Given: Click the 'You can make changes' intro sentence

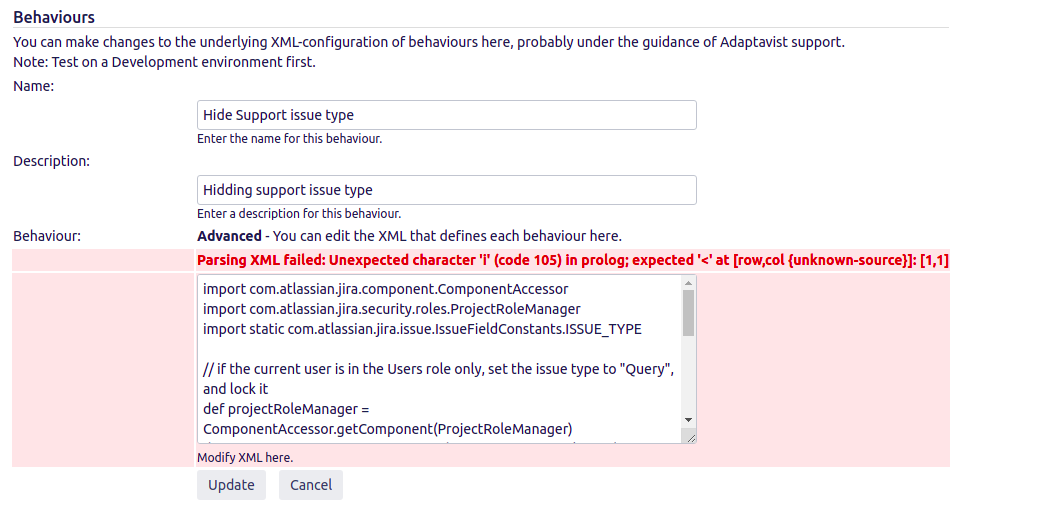Looking at the screenshot, I should pos(429,43).
